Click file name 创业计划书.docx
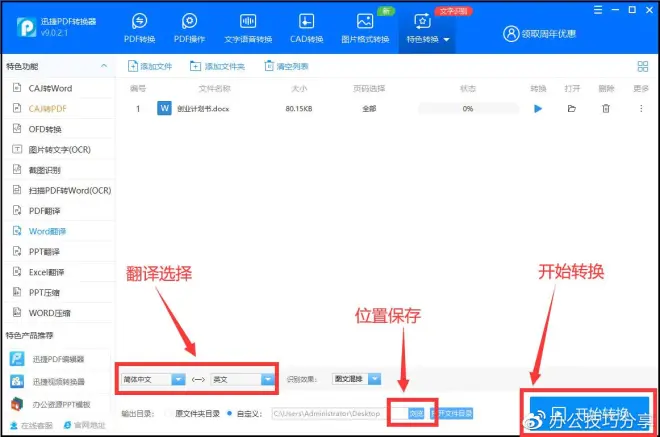The height and width of the screenshot is (437, 660). click(203, 109)
